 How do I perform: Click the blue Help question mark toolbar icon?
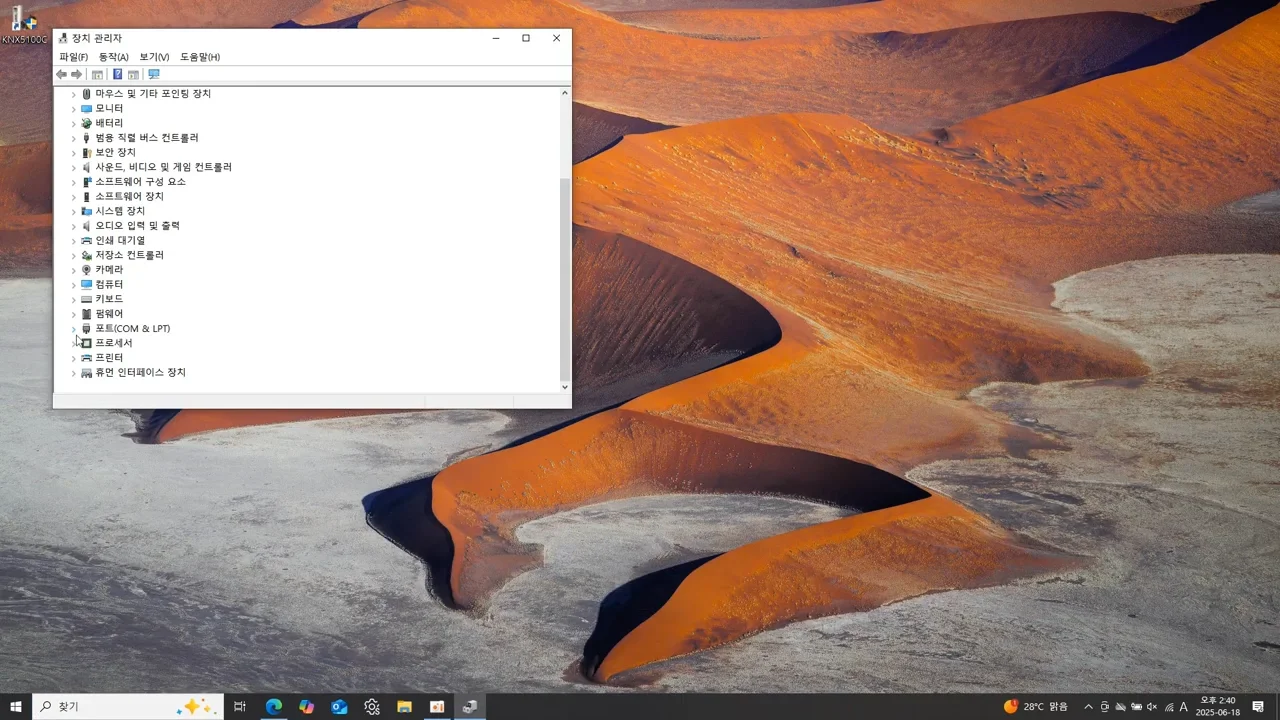click(x=117, y=74)
